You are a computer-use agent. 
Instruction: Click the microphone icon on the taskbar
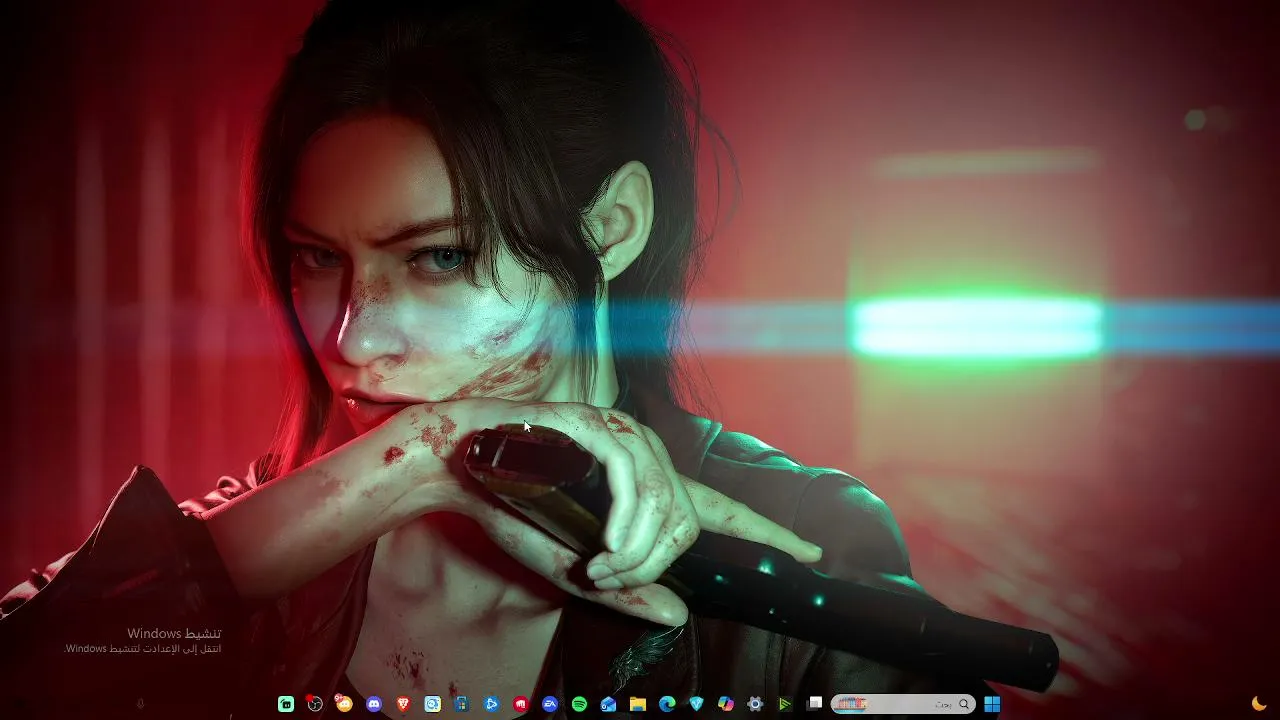click(140, 704)
